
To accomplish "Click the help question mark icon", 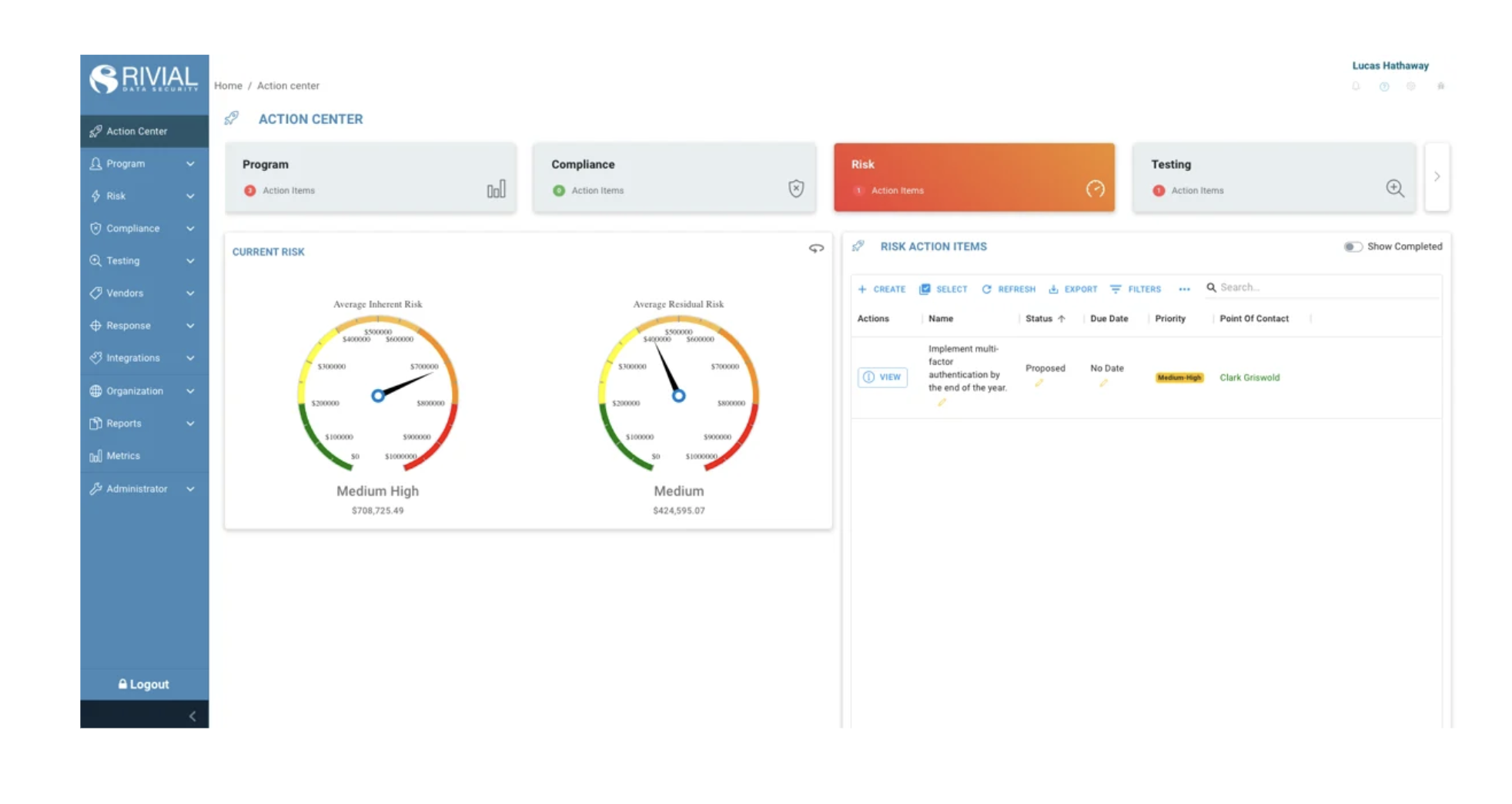I will pyautogui.click(x=1383, y=86).
